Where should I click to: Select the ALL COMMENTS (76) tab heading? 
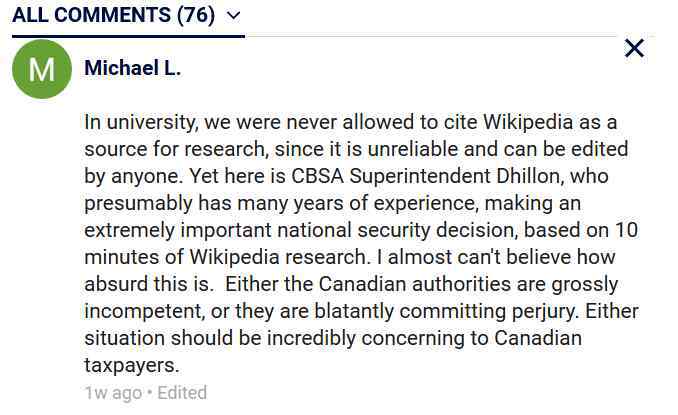point(113,15)
